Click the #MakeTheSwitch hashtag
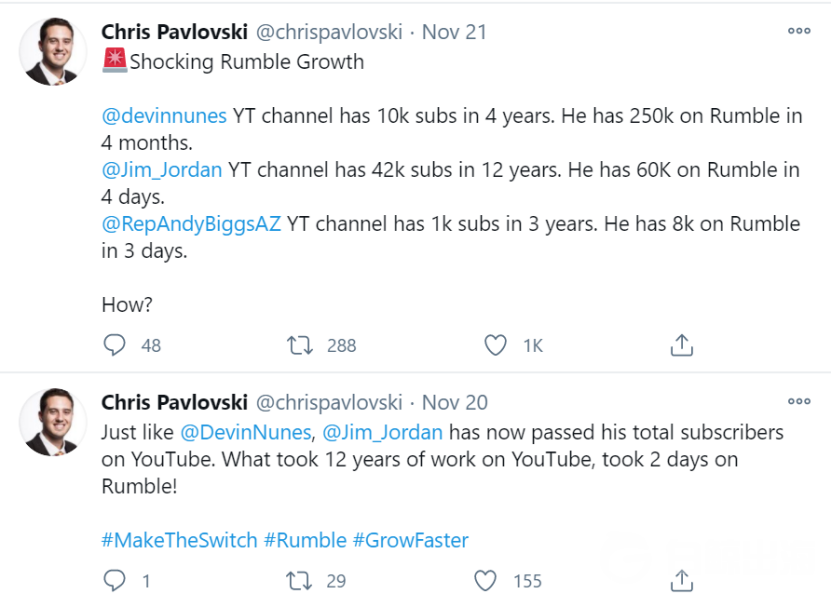The width and height of the screenshot is (831, 607). (179, 541)
